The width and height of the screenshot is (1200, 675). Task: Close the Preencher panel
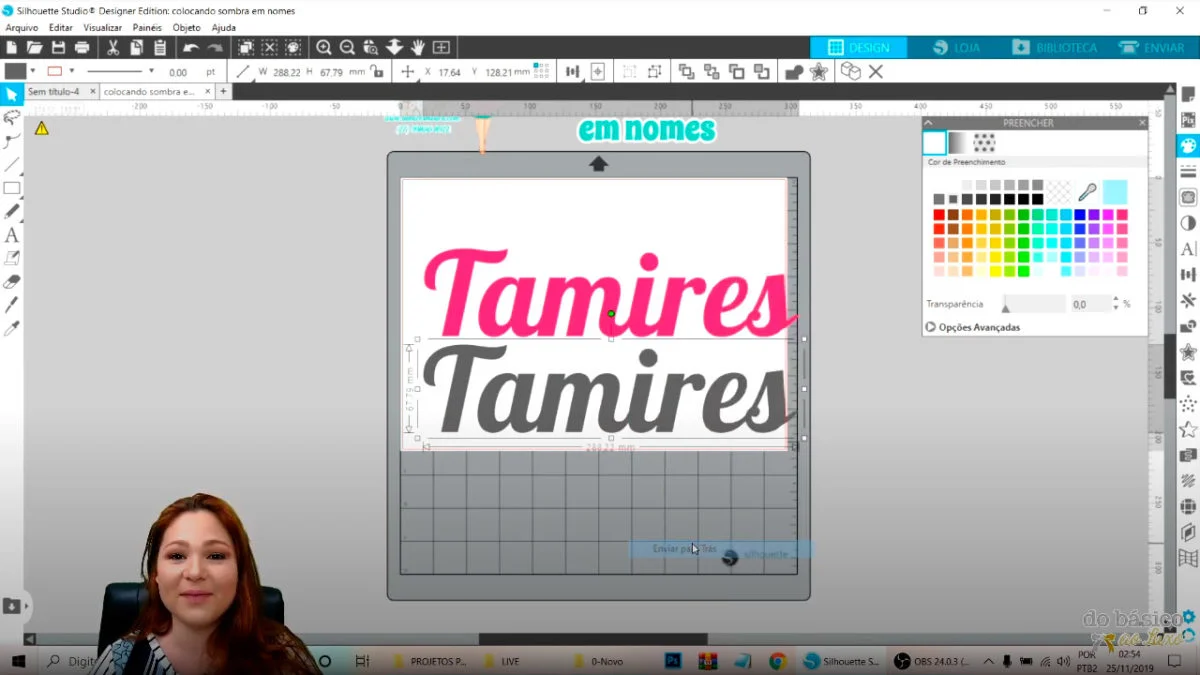1142,123
